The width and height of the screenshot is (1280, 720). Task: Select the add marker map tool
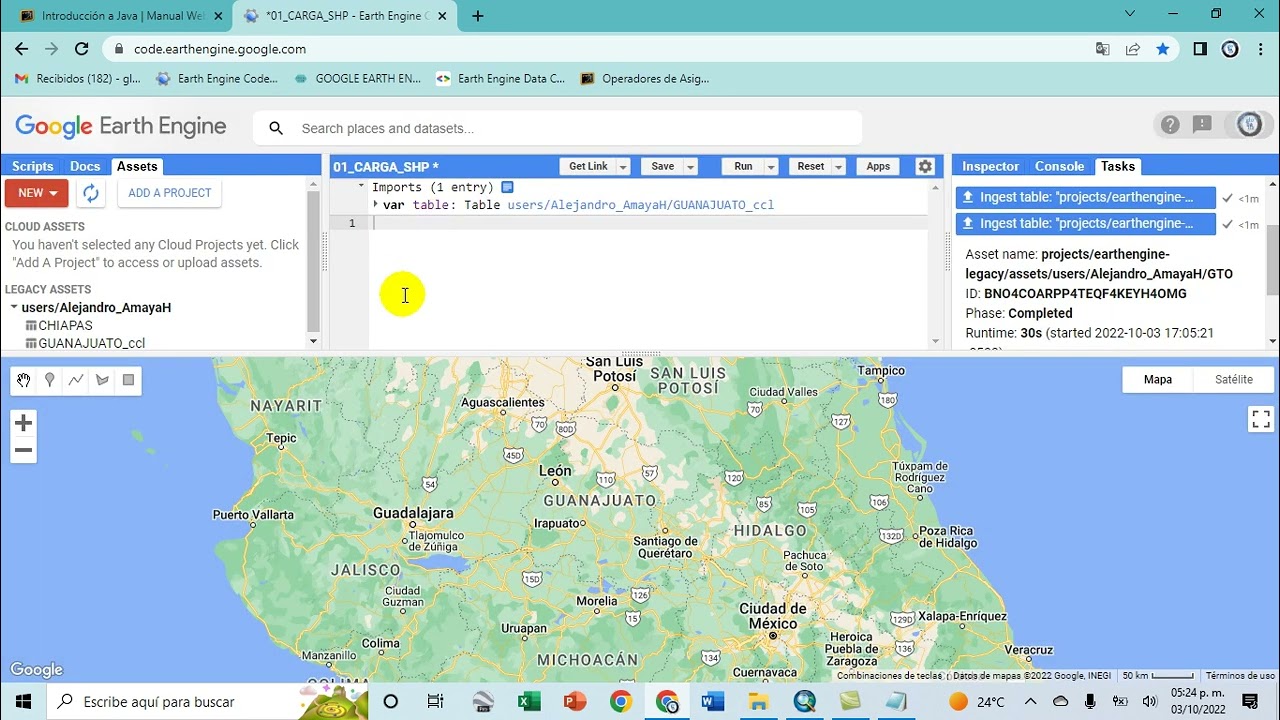[x=49, y=380]
